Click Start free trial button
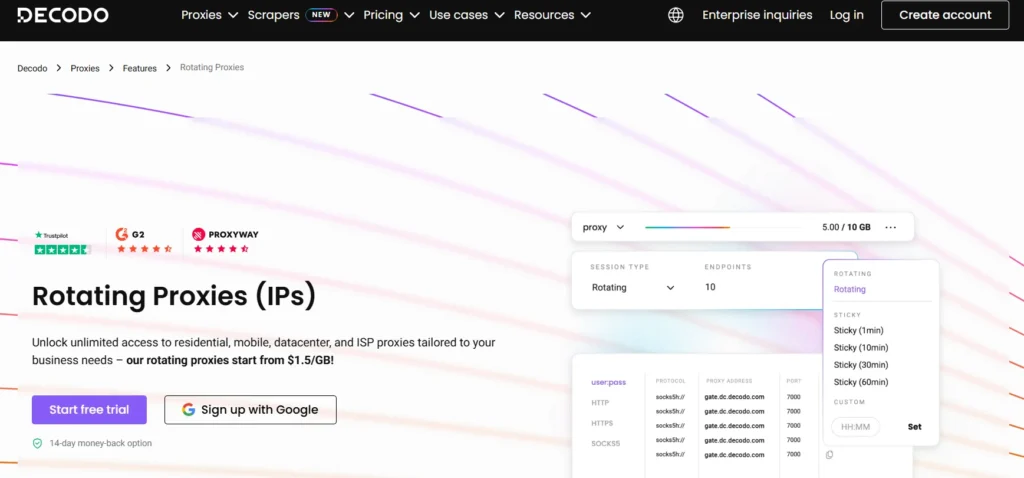The image size is (1024, 478). 89,410
